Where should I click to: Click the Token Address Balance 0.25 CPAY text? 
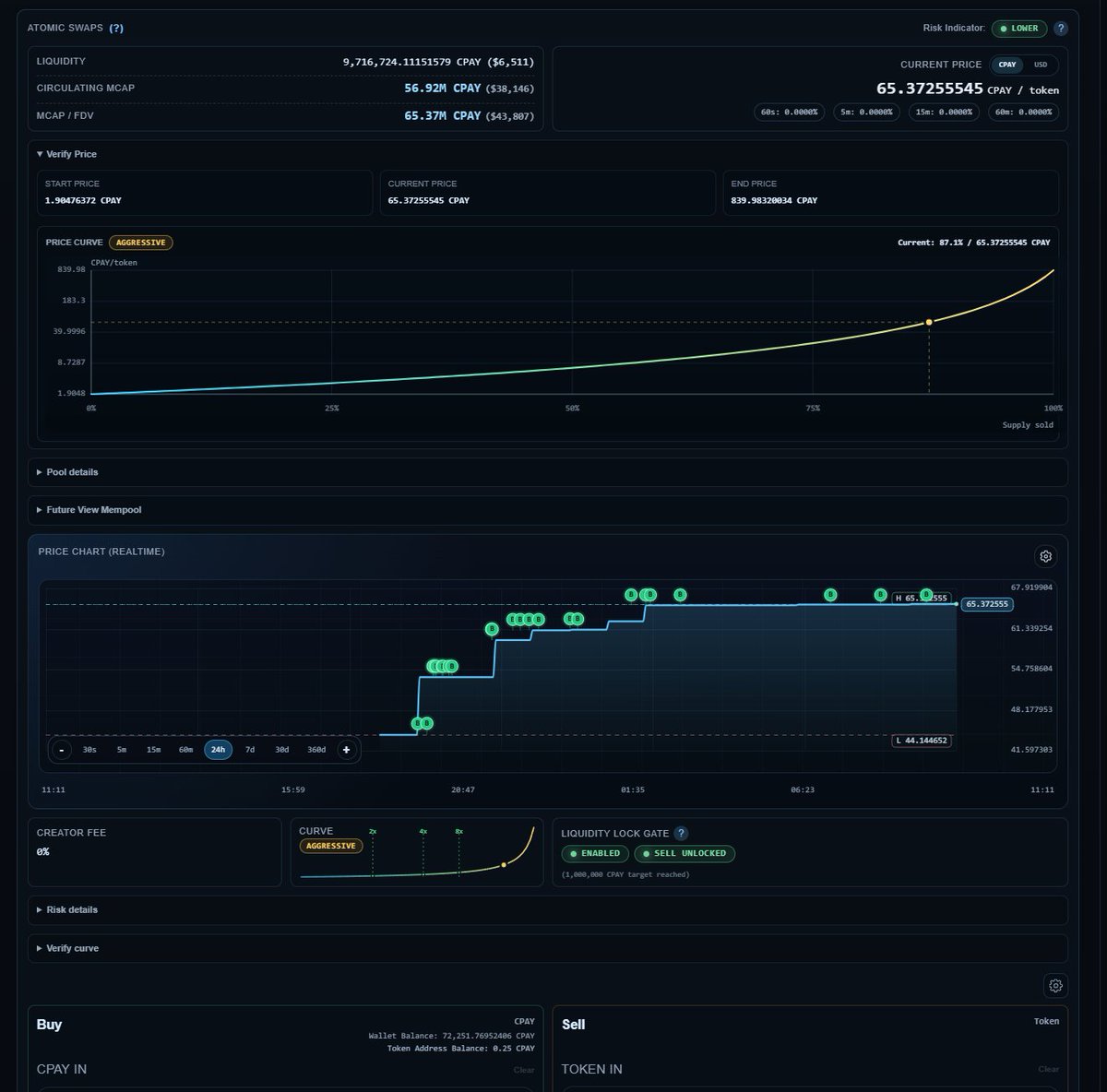460,1049
